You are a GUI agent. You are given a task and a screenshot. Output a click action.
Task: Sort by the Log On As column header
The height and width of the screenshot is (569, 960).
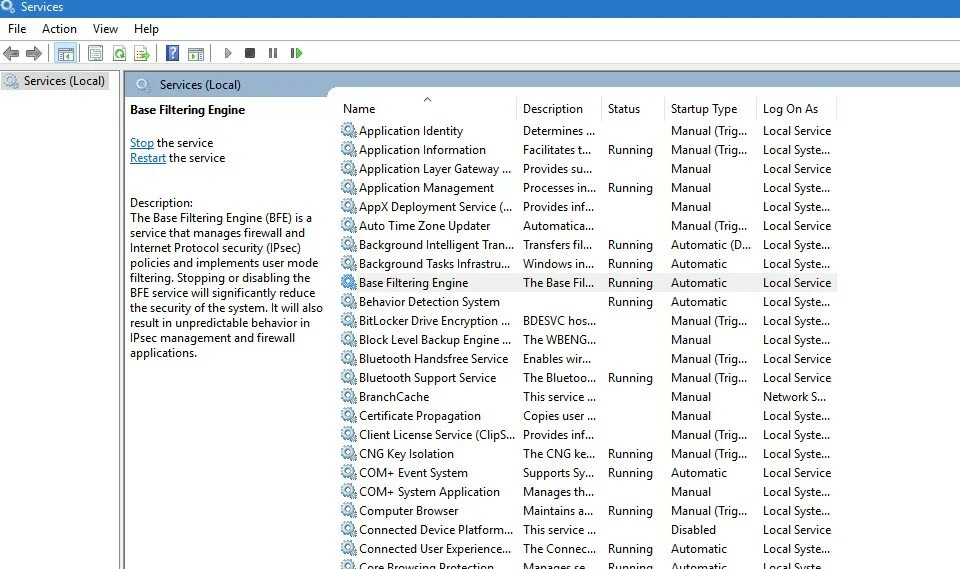pyautogui.click(x=797, y=109)
